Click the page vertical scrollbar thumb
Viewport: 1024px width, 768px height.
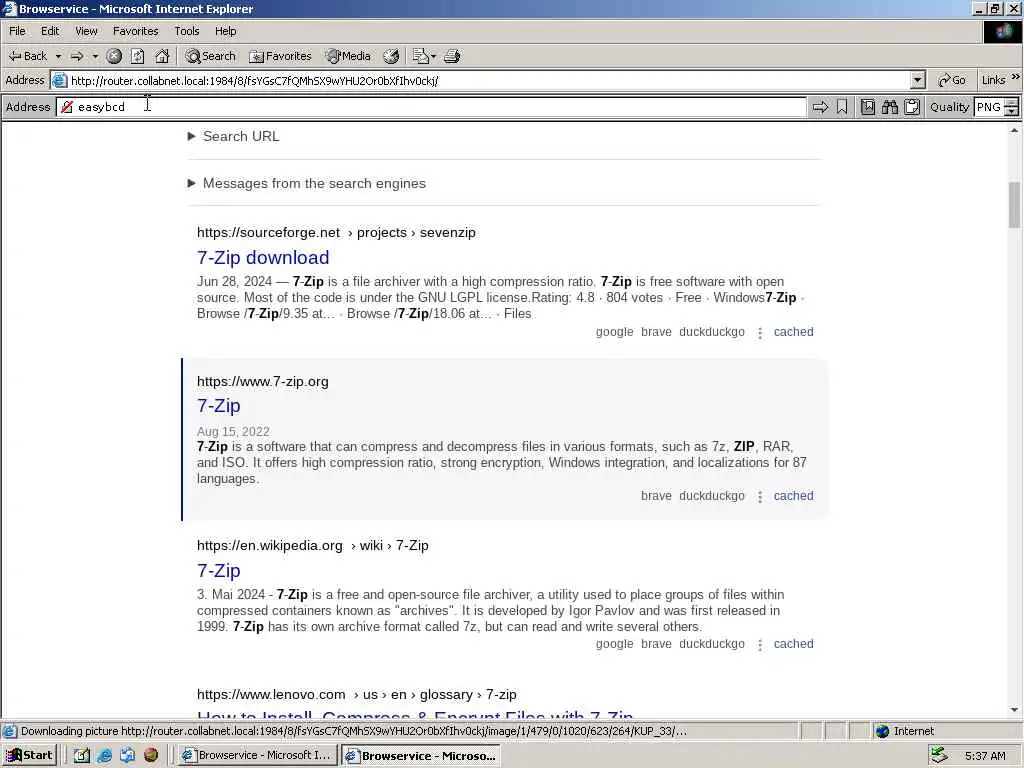pyautogui.click(x=1014, y=205)
